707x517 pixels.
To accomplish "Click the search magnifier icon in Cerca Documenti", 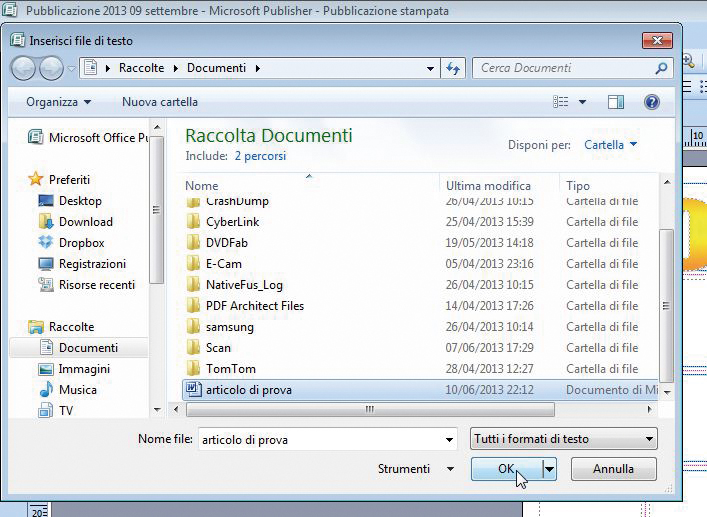I will tap(661, 68).
